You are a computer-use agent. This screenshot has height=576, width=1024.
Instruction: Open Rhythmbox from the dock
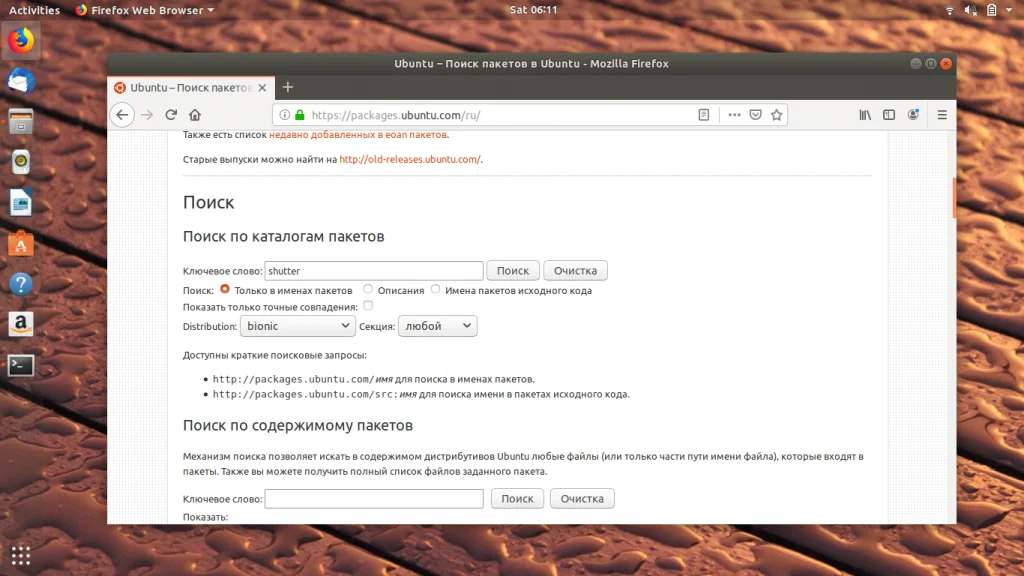(21, 162)
